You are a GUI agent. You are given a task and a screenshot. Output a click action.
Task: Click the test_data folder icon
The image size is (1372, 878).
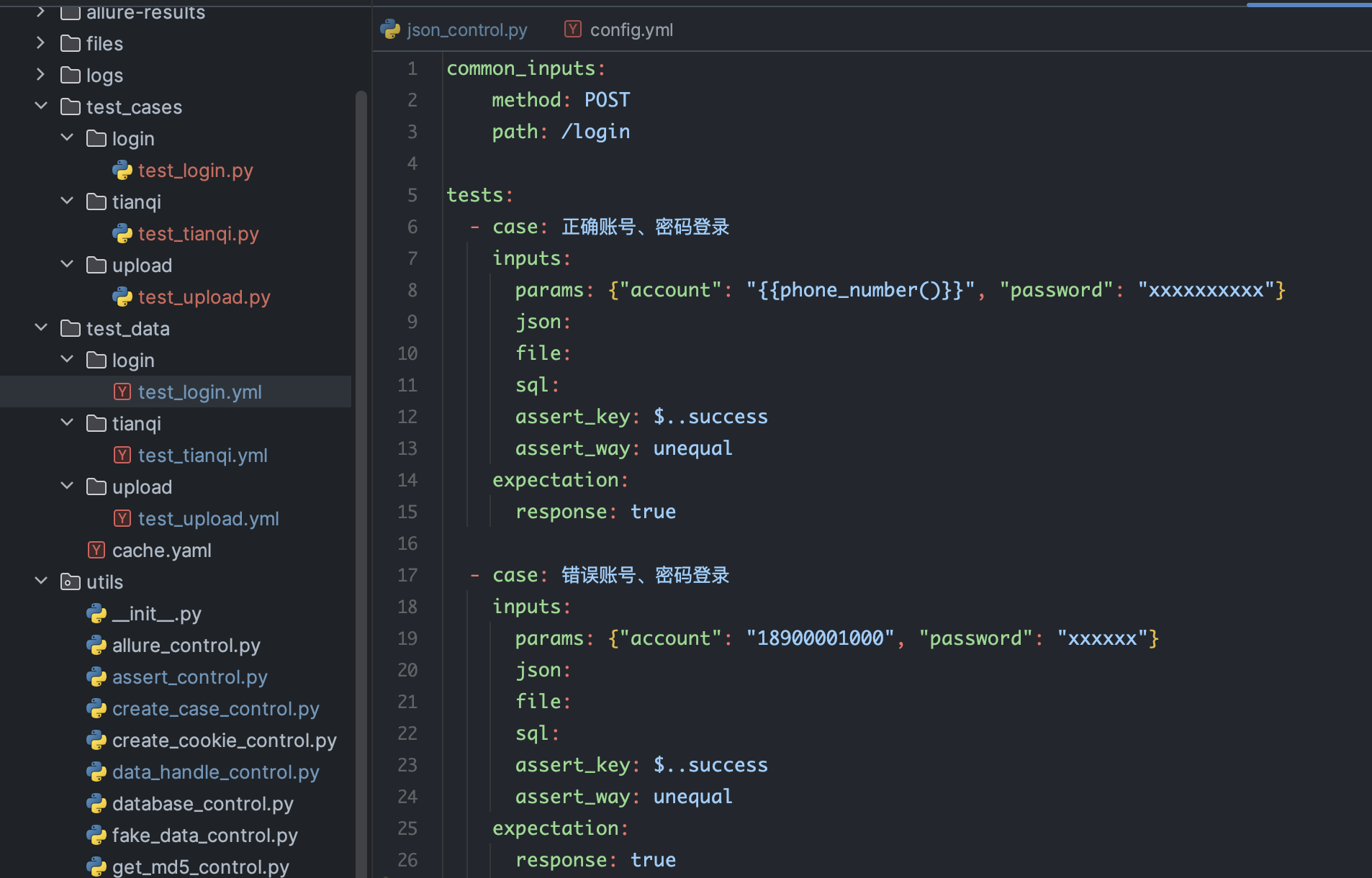click(71, 328)
